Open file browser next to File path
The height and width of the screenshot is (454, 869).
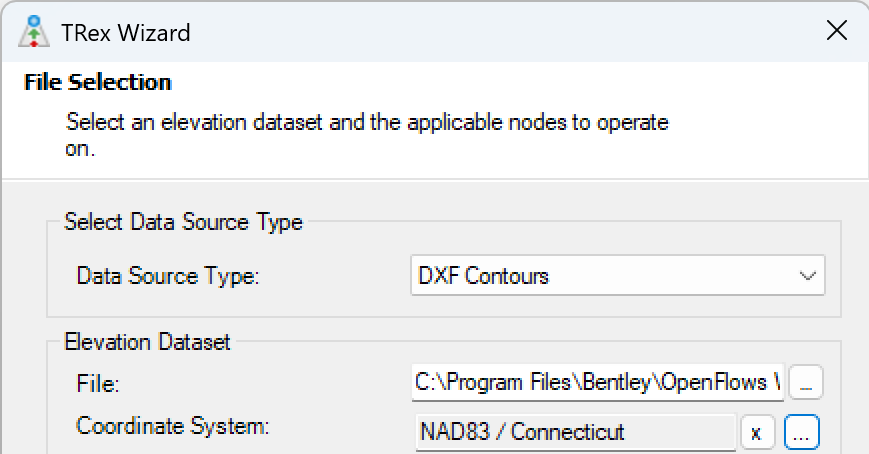click(x=806, y=382)
